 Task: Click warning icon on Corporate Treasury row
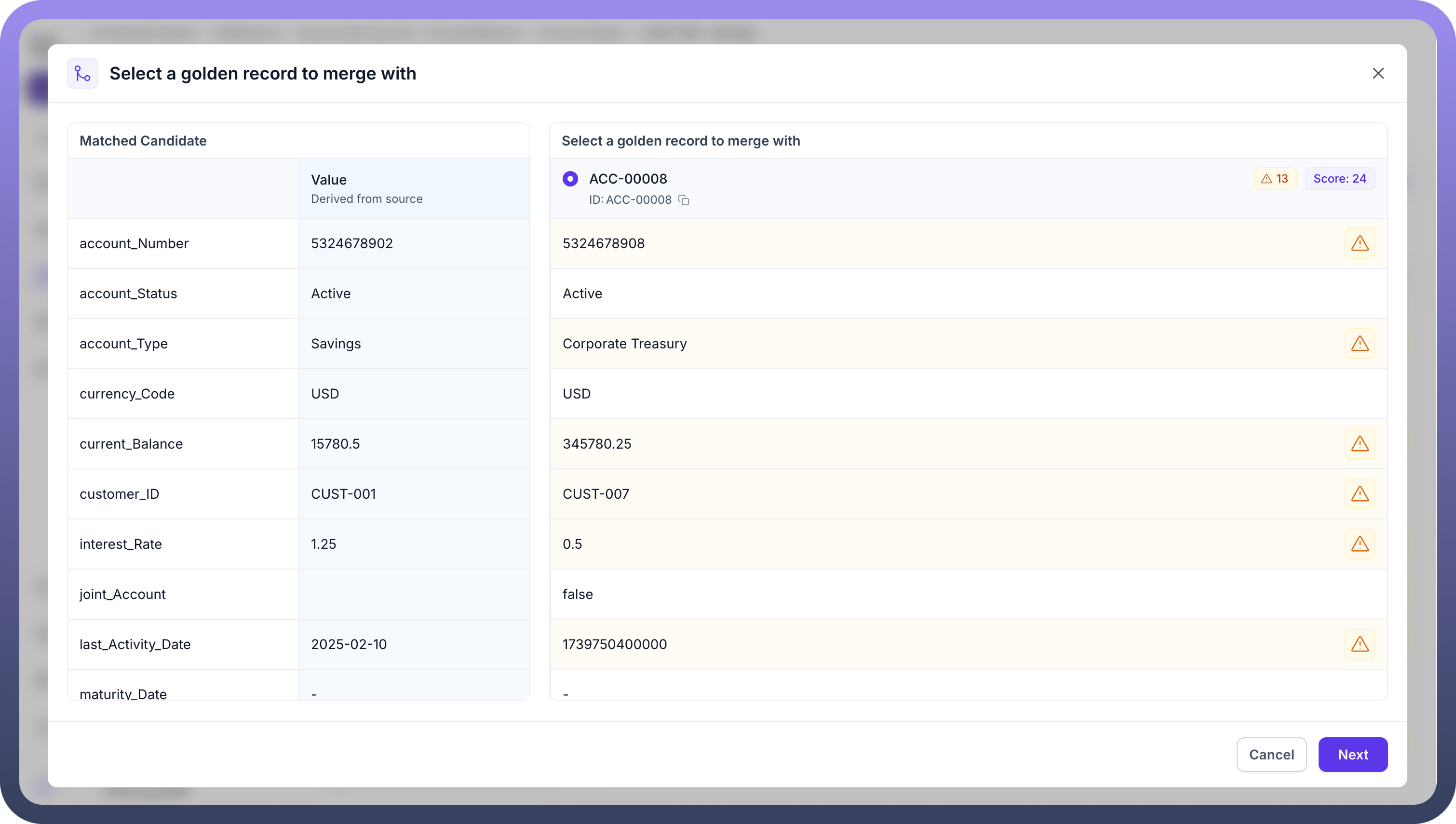coord(1360,344)
